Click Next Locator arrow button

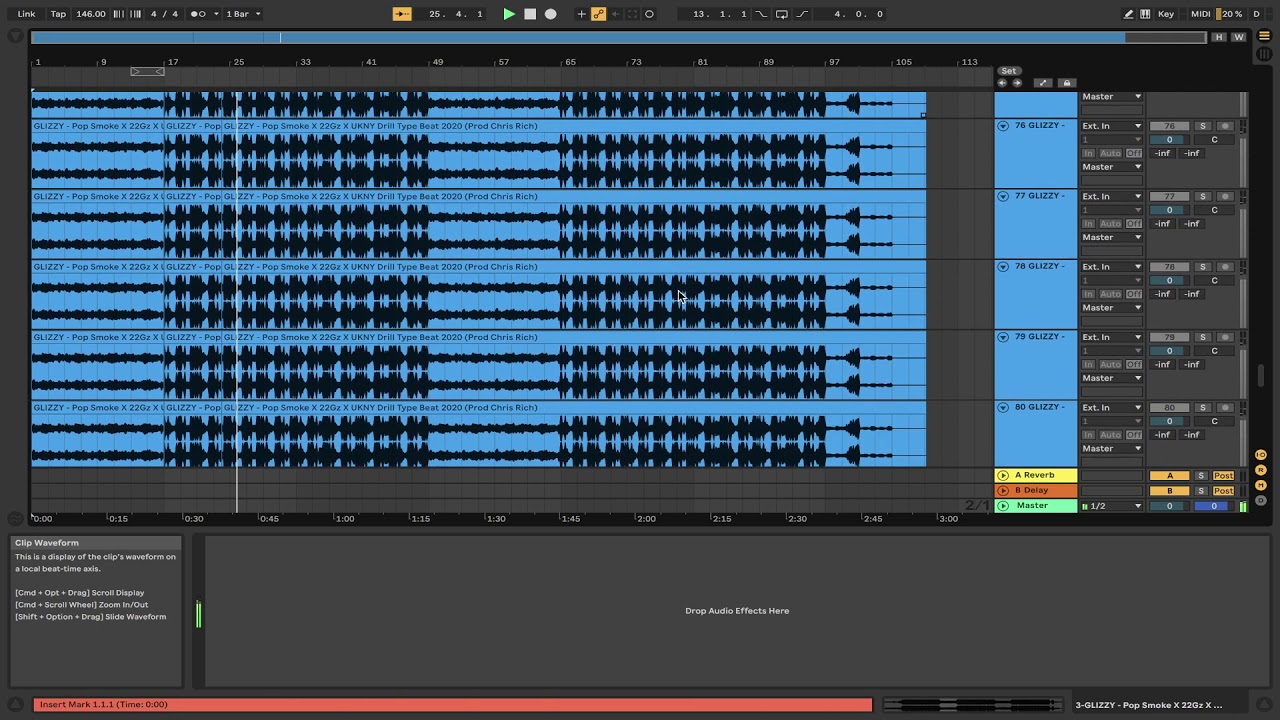1017,83
